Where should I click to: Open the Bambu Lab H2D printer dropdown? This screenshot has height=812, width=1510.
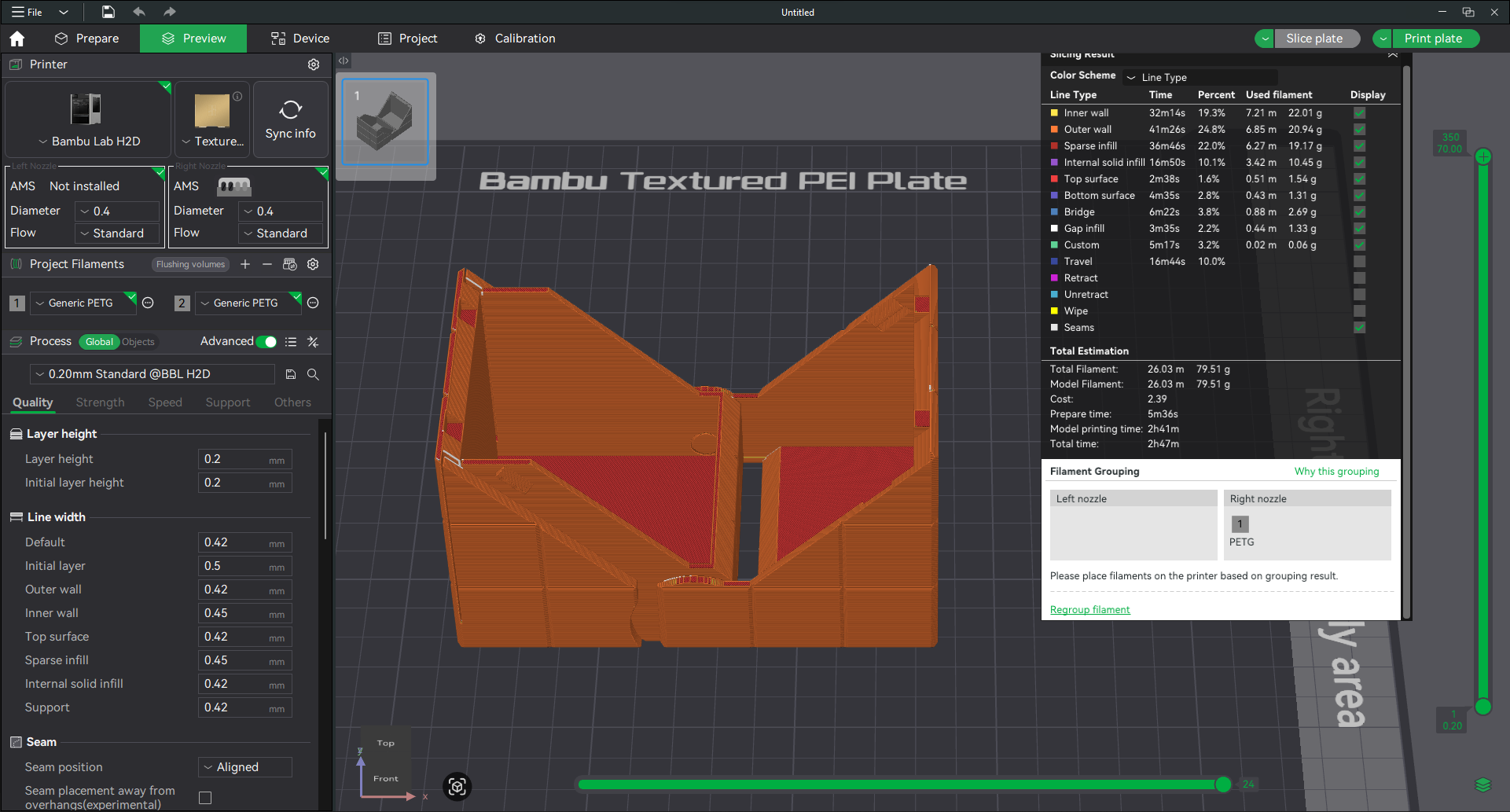point(89,141)
